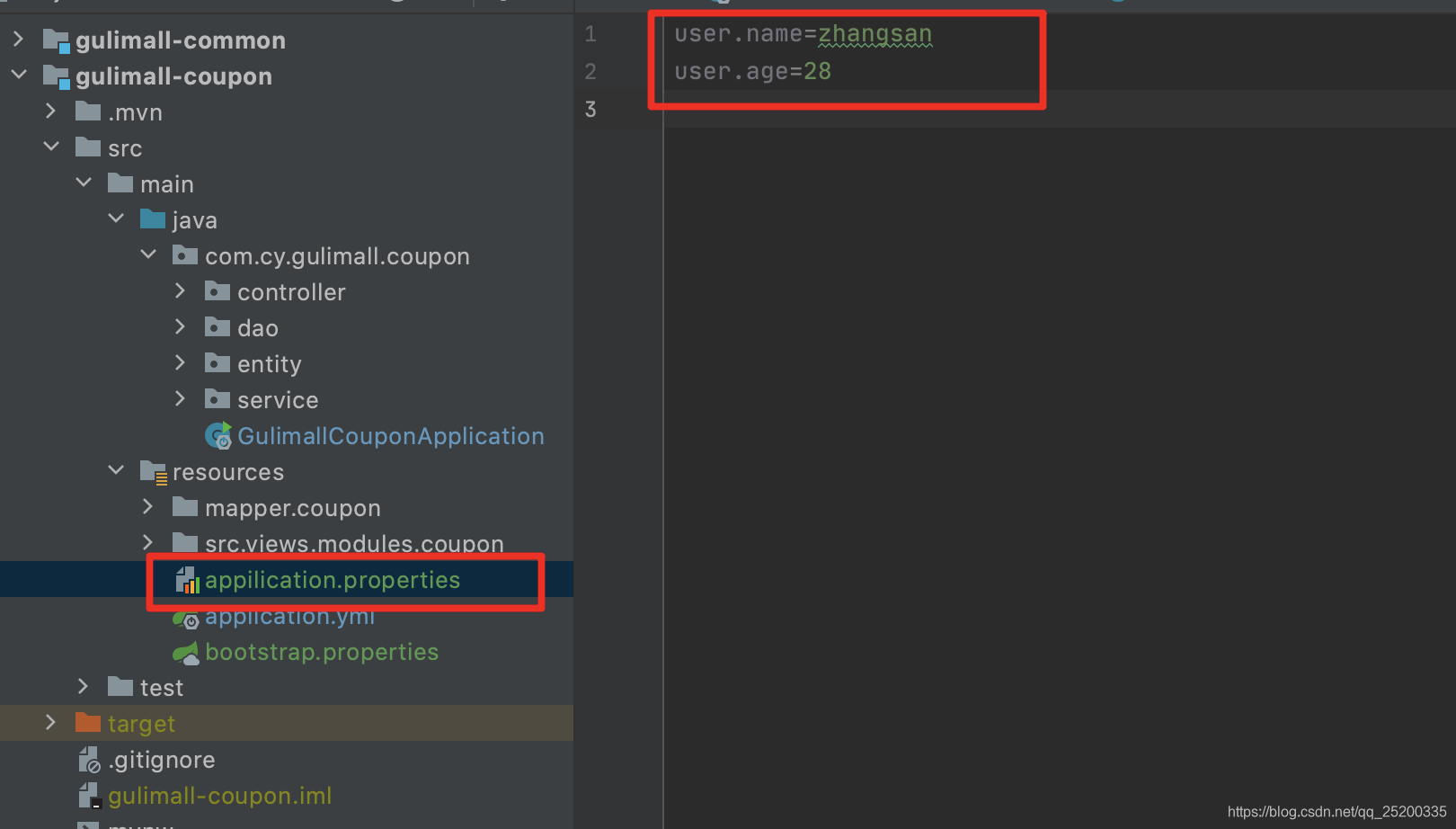Expand the mapper.coupon folder

pos(147,507)
